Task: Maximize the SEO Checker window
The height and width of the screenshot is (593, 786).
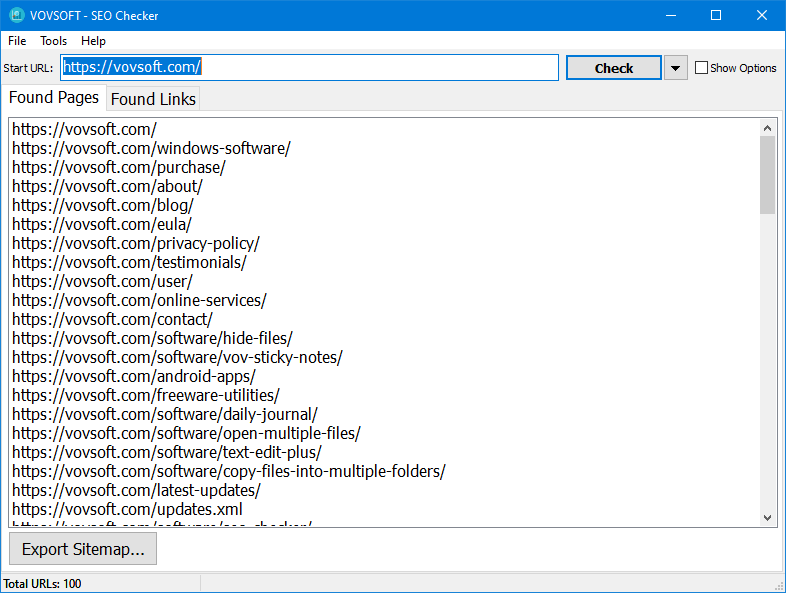Action: 716,16
